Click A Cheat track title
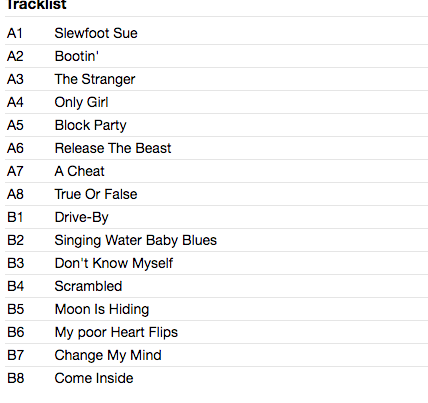 (x=80, y=171)
